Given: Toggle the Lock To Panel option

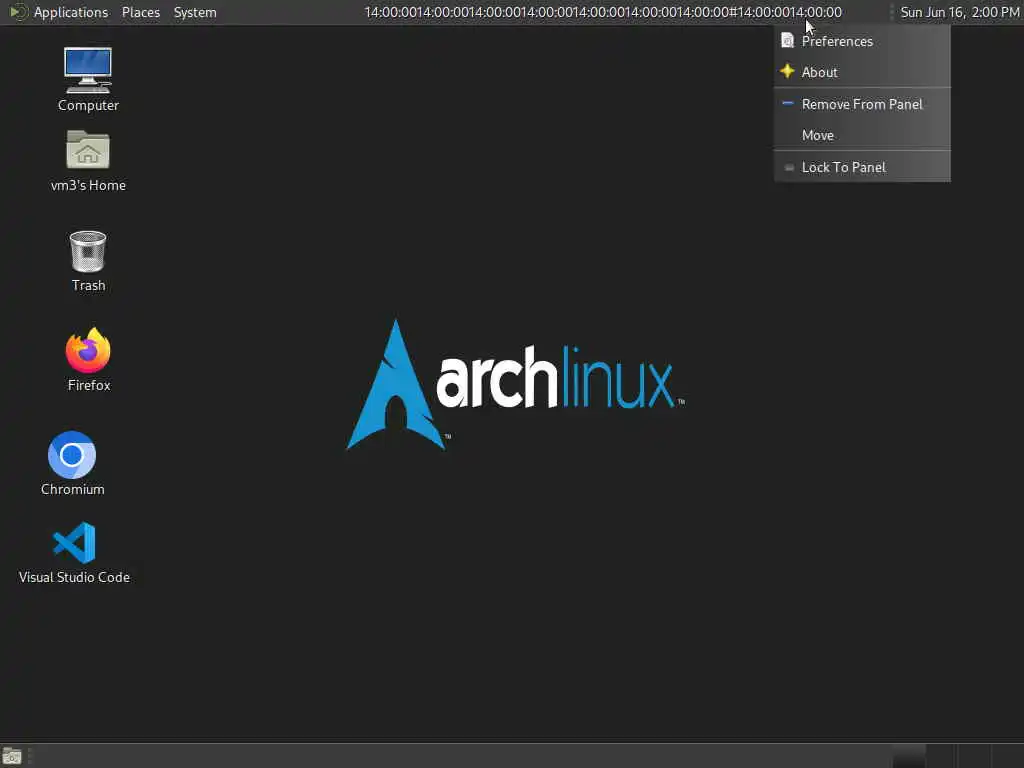Looking at the screenshot, I should click(862, 167).
